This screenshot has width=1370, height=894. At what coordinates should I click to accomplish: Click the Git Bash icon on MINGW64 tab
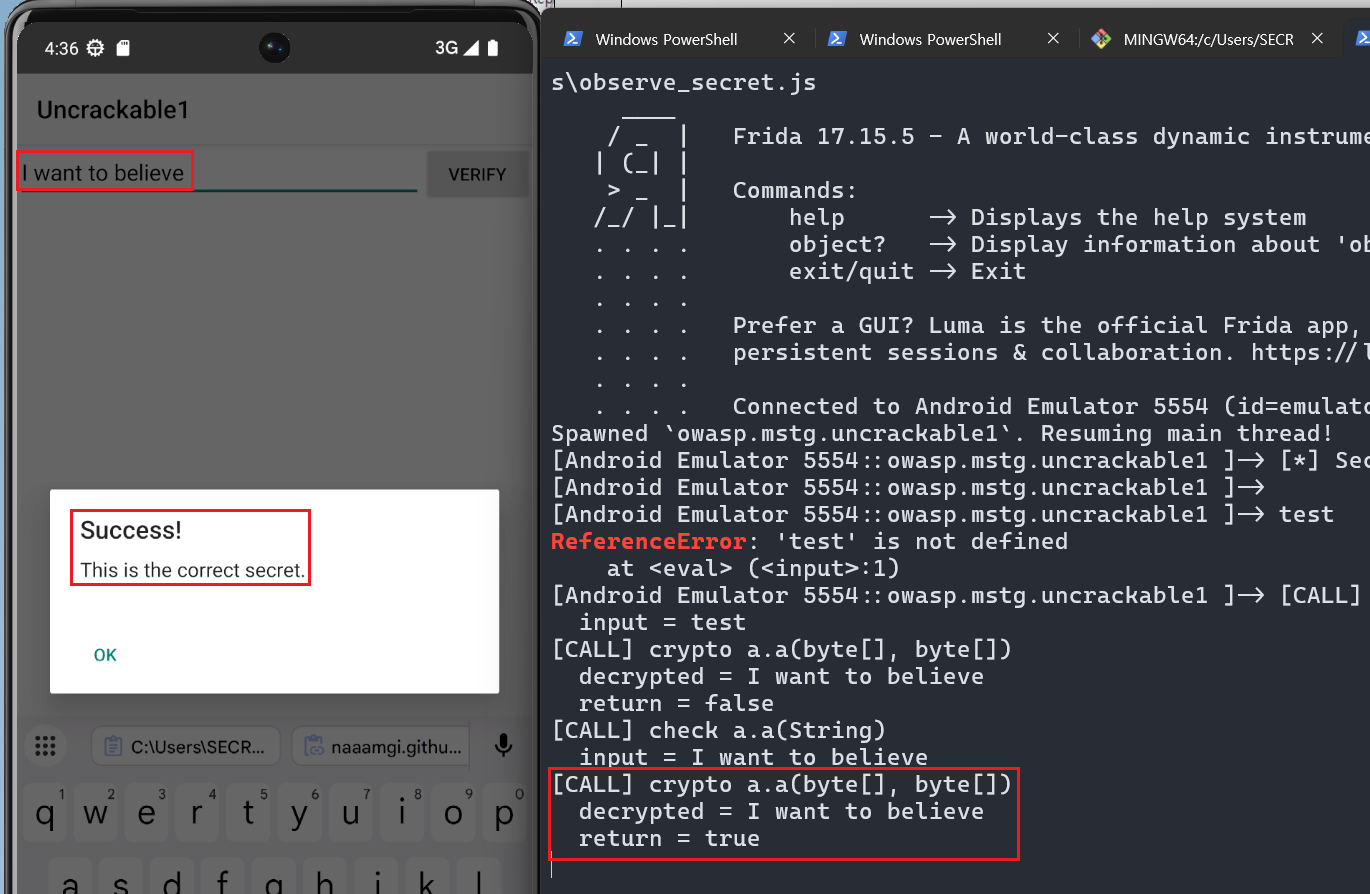[1101, 39]
